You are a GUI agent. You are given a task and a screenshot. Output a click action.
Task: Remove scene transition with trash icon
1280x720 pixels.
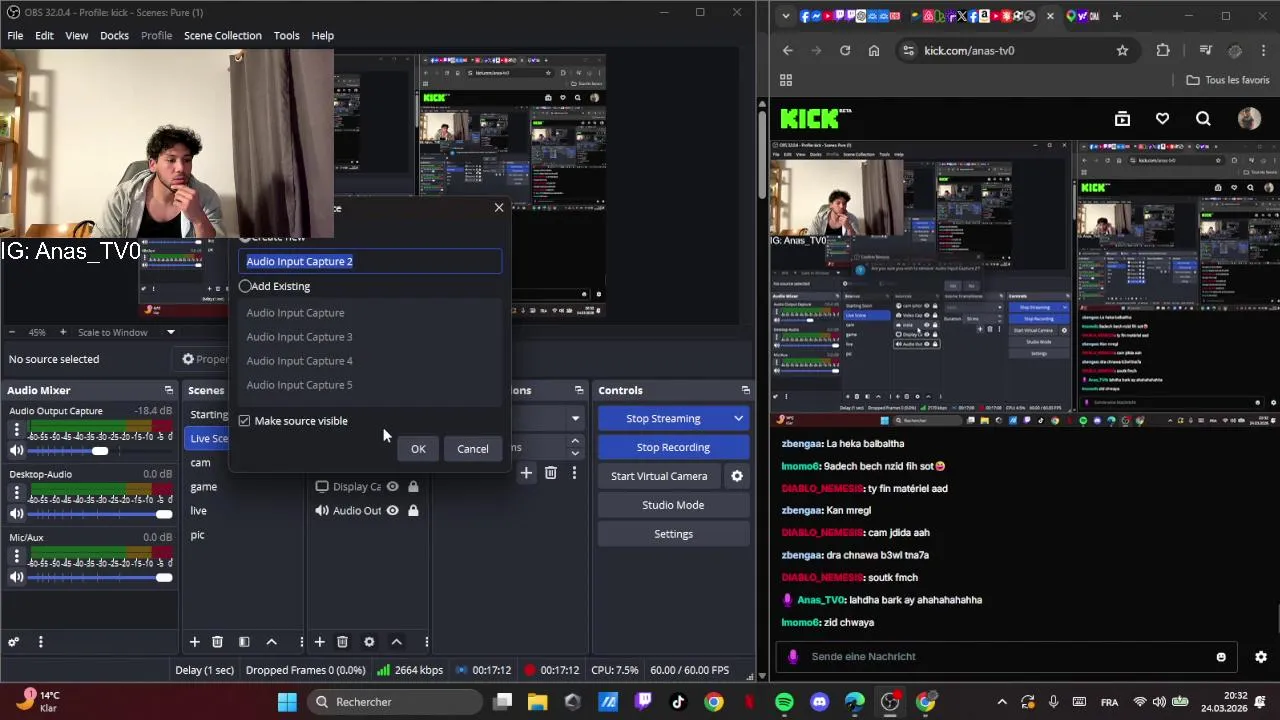550,473
